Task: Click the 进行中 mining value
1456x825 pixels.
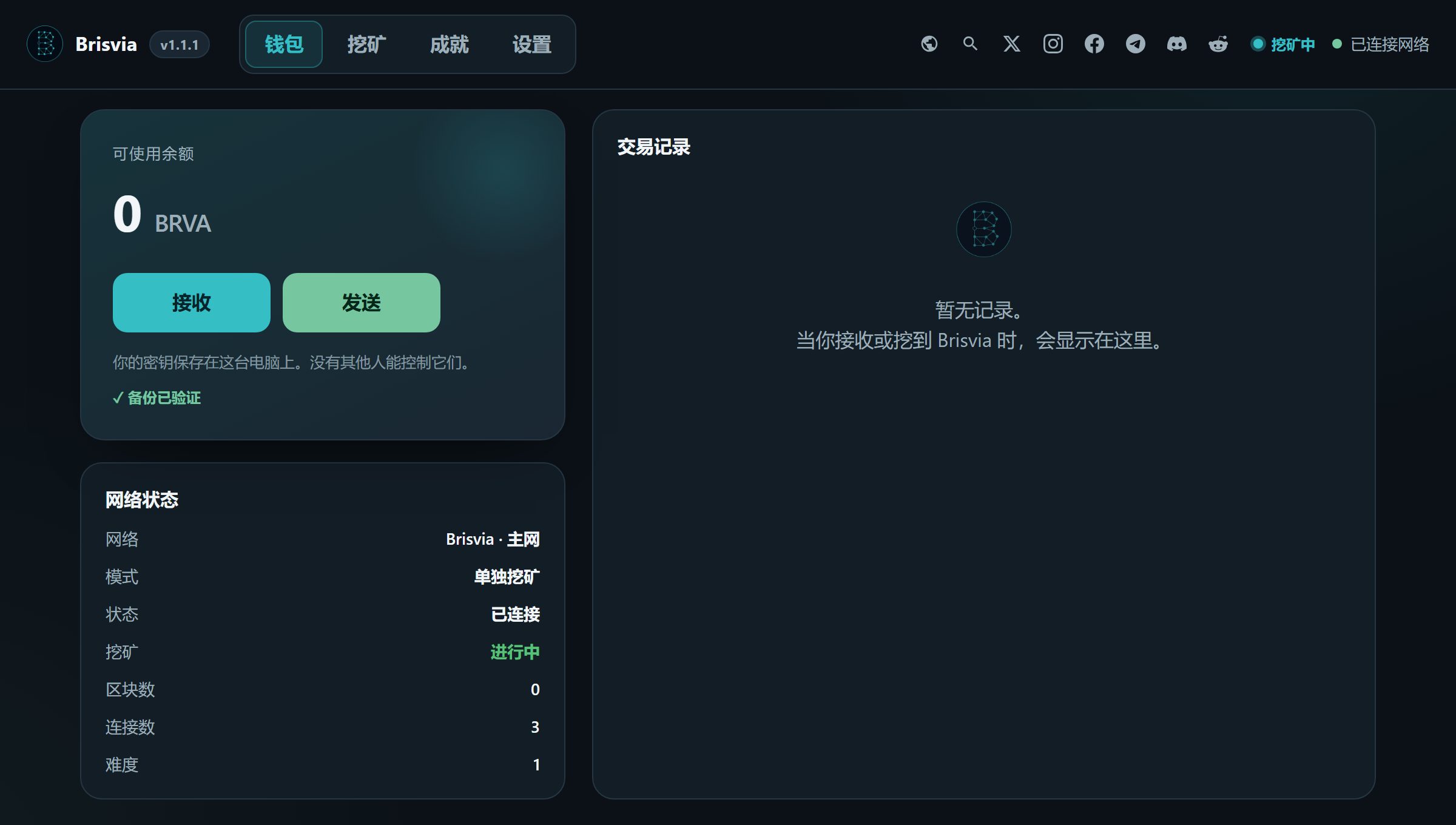Action: coord(515,652)
